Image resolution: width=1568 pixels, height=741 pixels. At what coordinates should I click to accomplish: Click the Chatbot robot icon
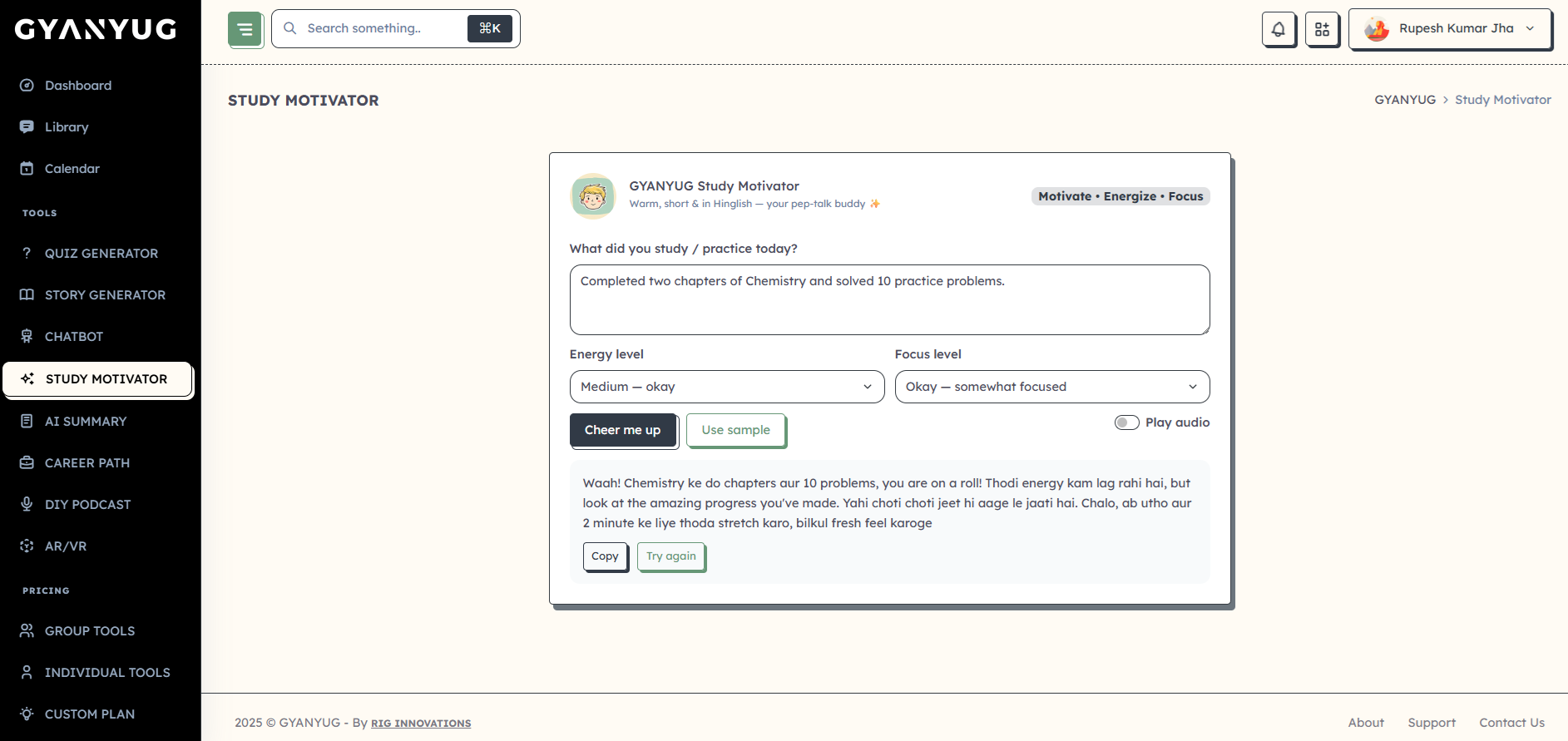(x=27, y=336)
